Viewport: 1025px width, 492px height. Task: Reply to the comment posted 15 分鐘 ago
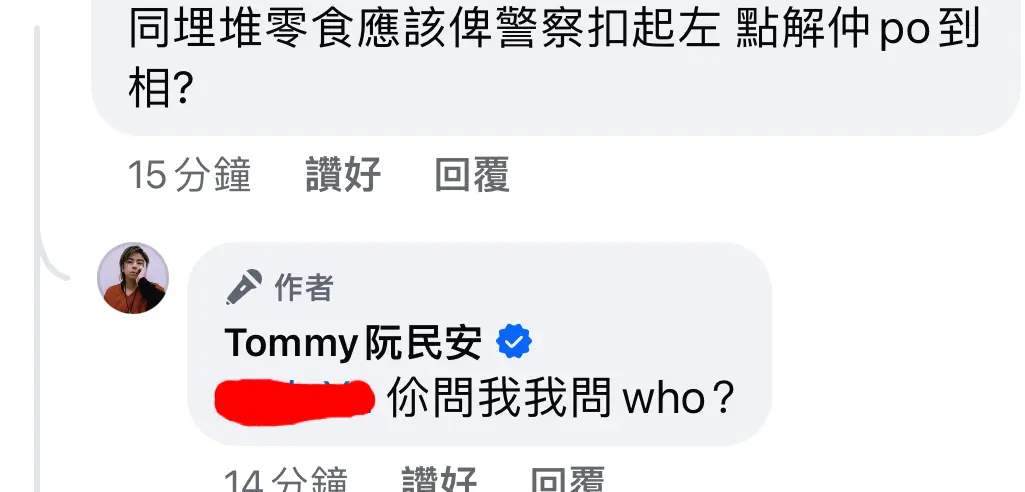click(472, 175)
